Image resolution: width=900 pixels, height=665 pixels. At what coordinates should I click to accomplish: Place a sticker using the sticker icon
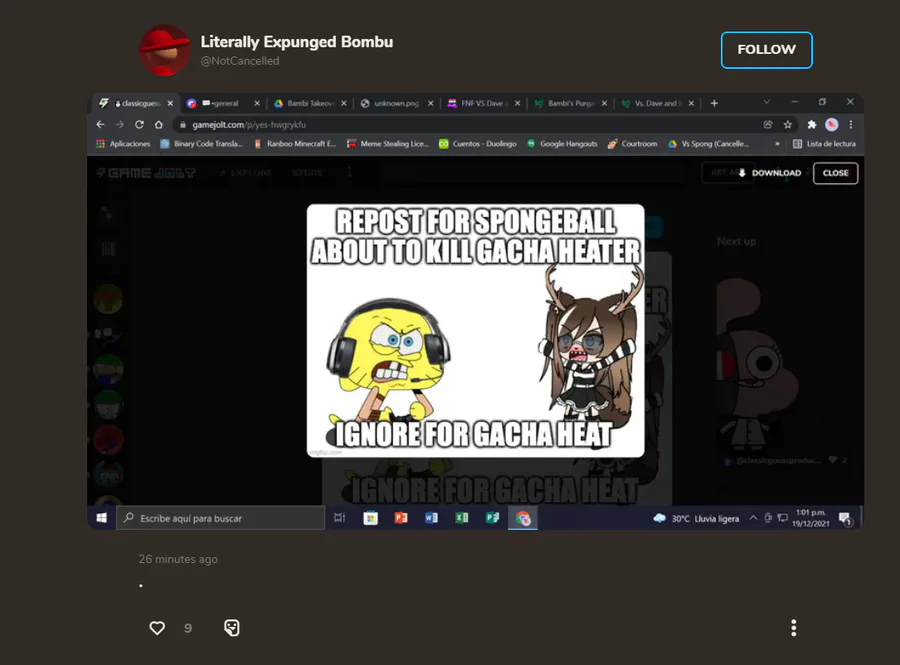[x=232, y=628]
